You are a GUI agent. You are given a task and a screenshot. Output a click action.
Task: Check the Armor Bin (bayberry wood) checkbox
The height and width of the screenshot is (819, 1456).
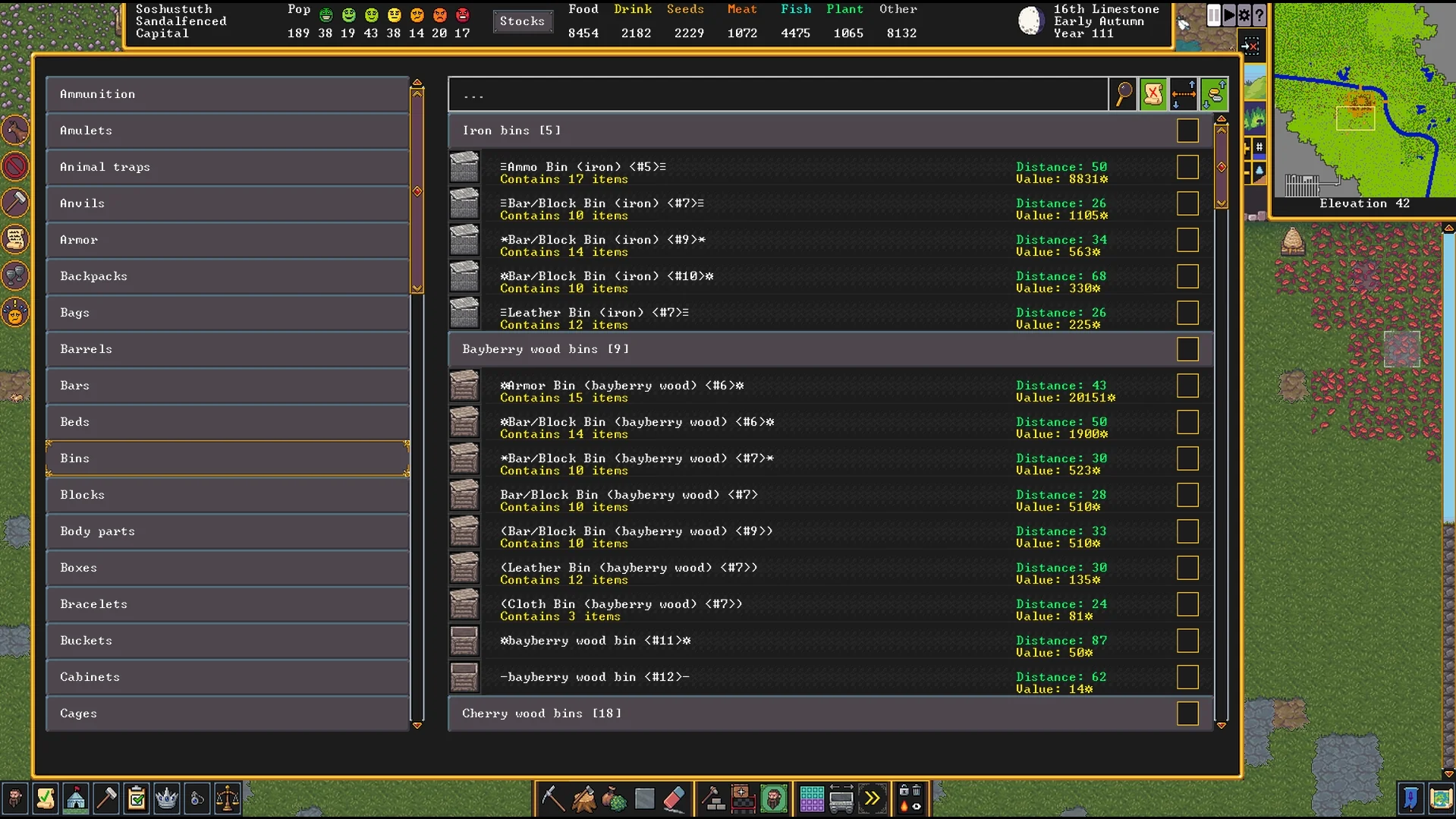pyautogui.click(x=1187, y=386)
